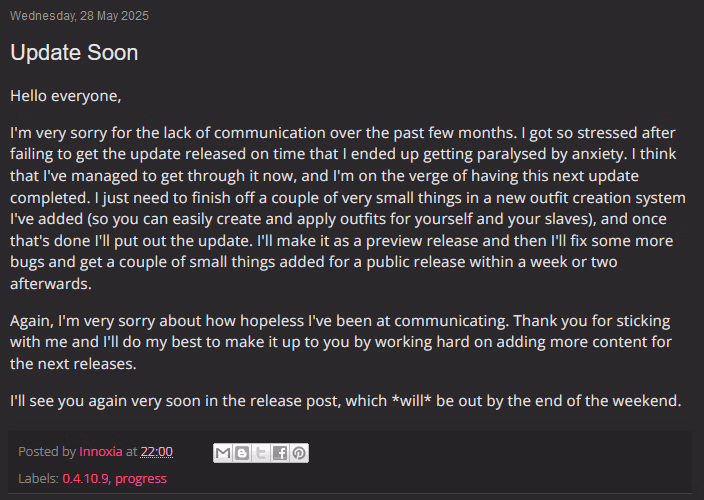The image size is (704, 500).
Task: Click the Hello everyone greeting line
Action: (x=66, y=96)
